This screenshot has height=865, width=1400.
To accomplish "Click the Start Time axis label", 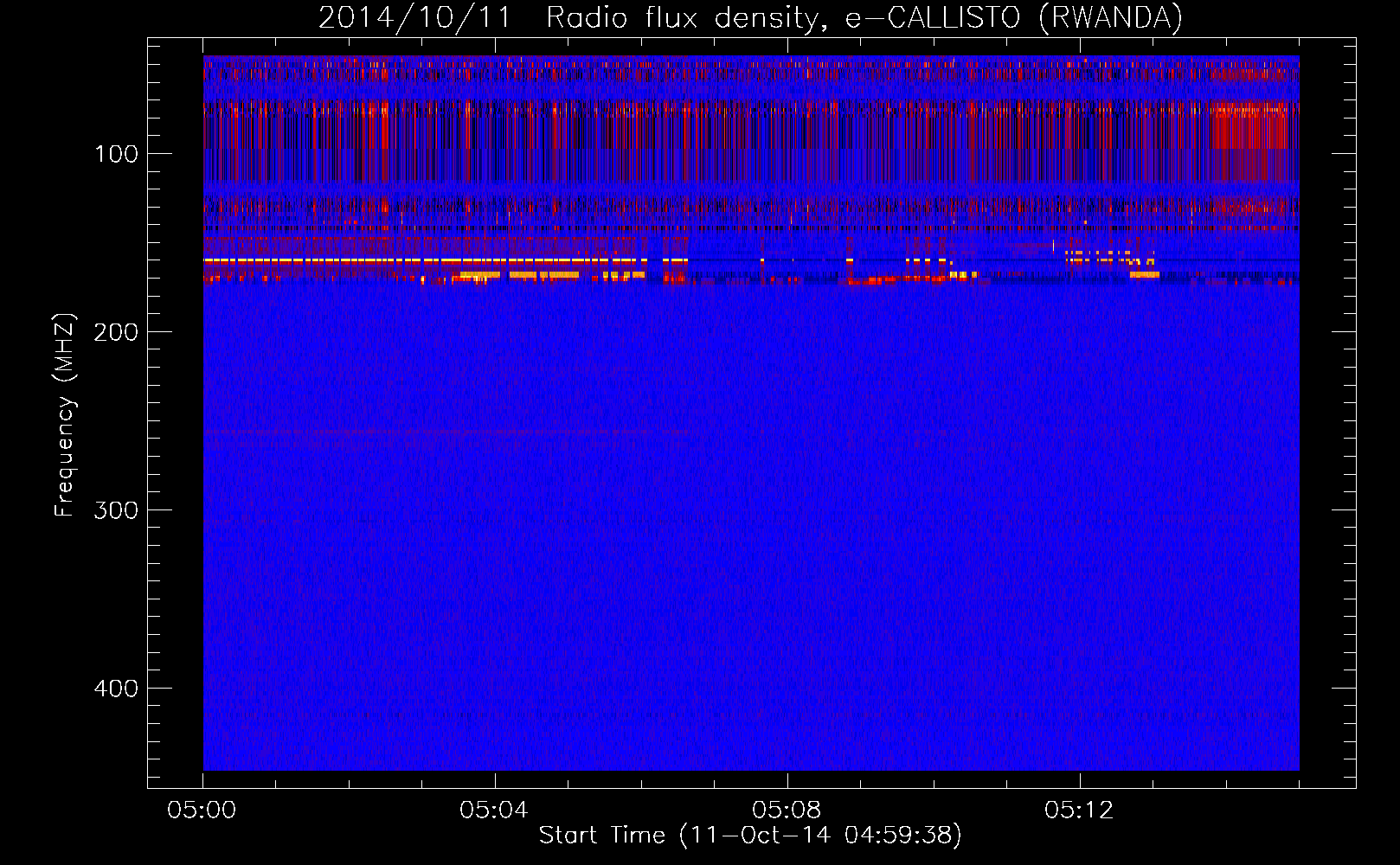I will (750, 836).
